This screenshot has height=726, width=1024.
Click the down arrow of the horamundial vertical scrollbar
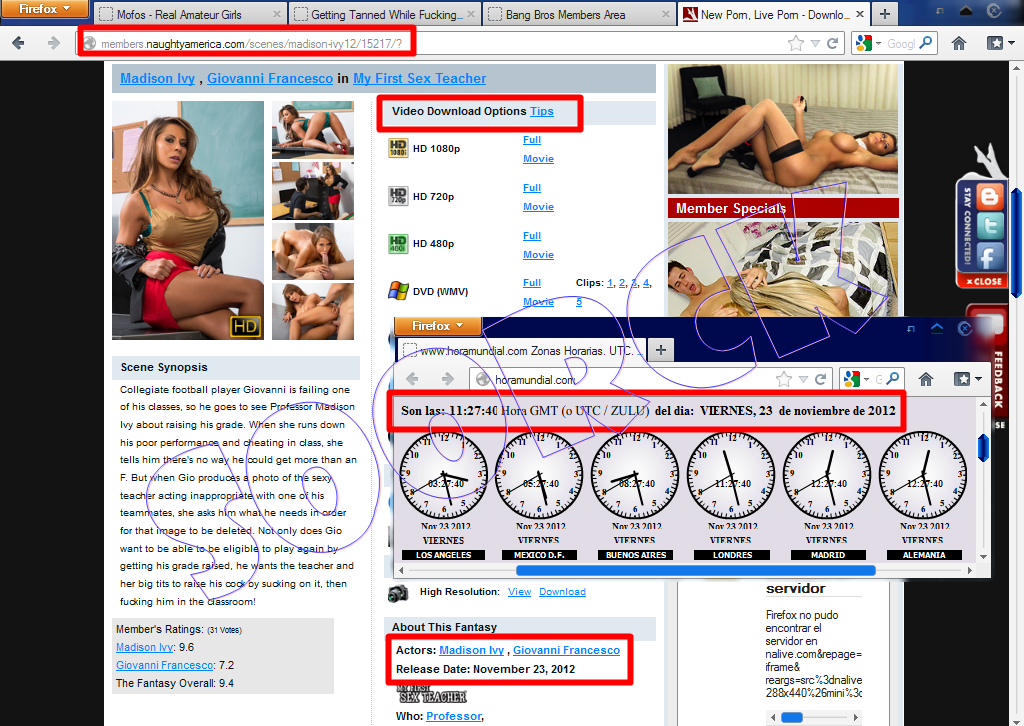pyautogui.click(x=984, y=557)
